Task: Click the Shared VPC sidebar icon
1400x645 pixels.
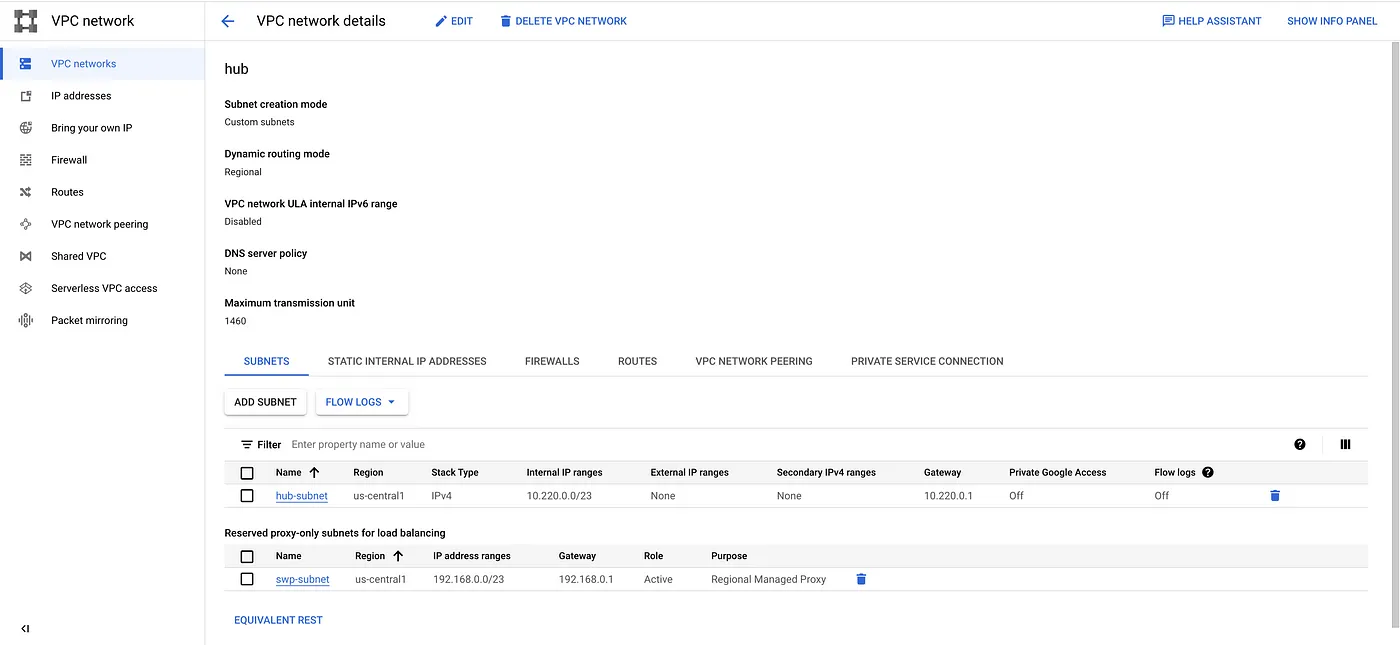Action: pyautogui.click(x=26, y=256)
